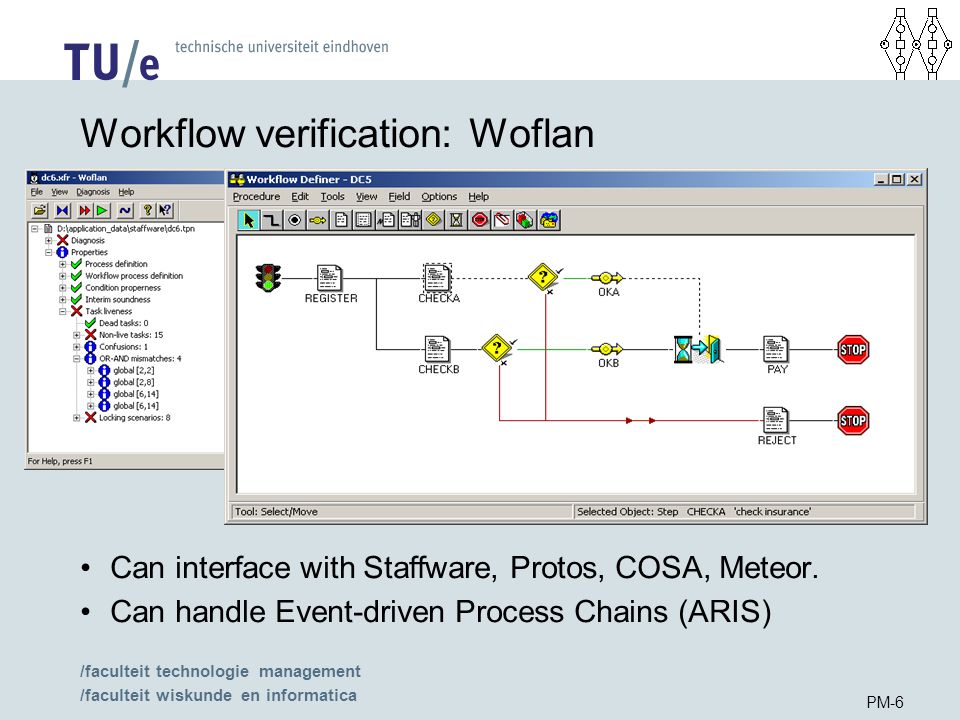The width and height of the screenshot is (960, 720).
Task: Choose the yellow diamond condition tool
Action: point(433,220)
